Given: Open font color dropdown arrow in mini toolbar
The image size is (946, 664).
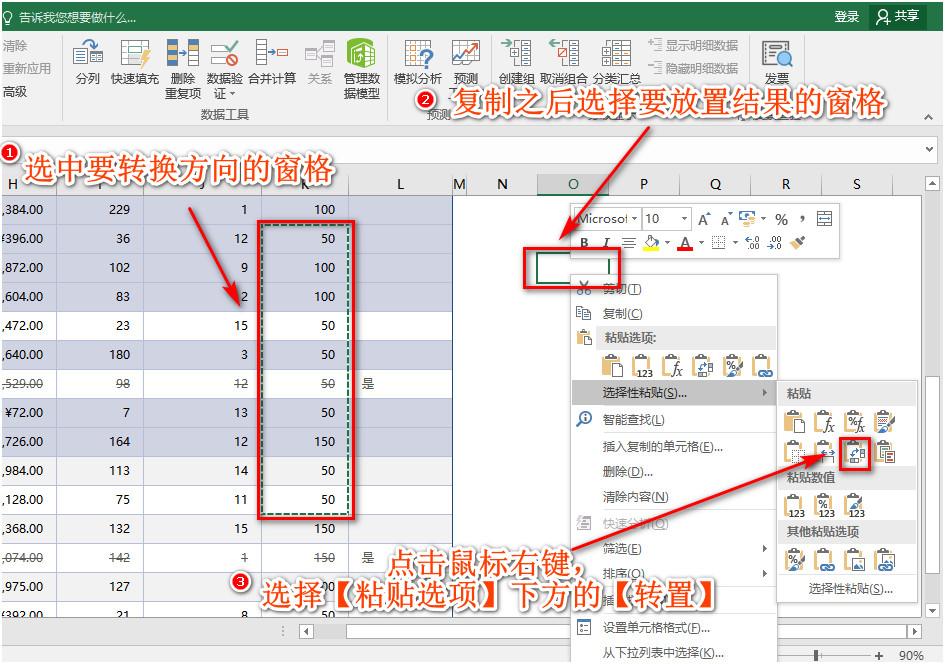Looking at the screenshot, I should [x=701, y=242].
